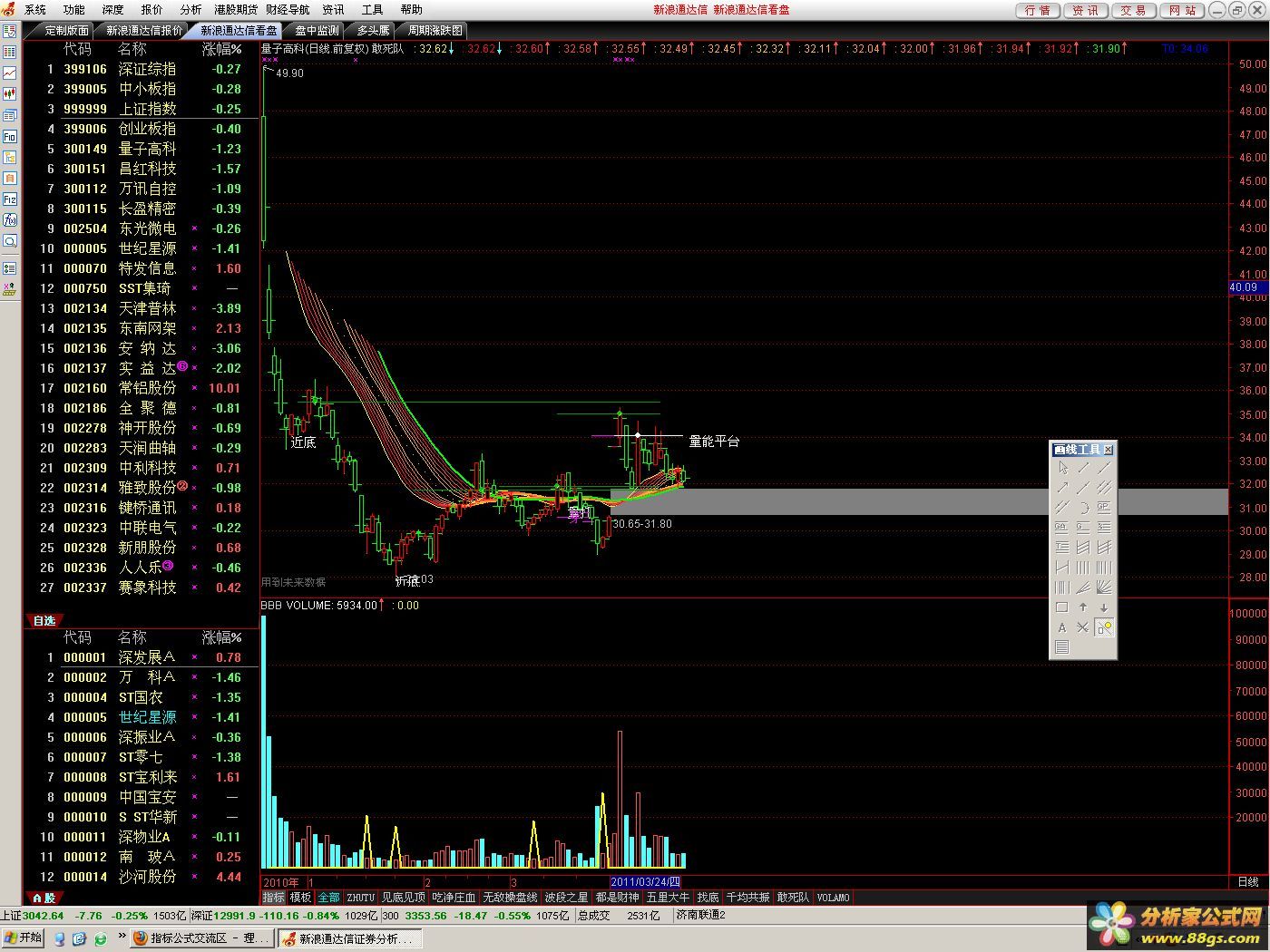Select the speed resistance lines tool
1270x952 pixels.
tap(1083, 588)
